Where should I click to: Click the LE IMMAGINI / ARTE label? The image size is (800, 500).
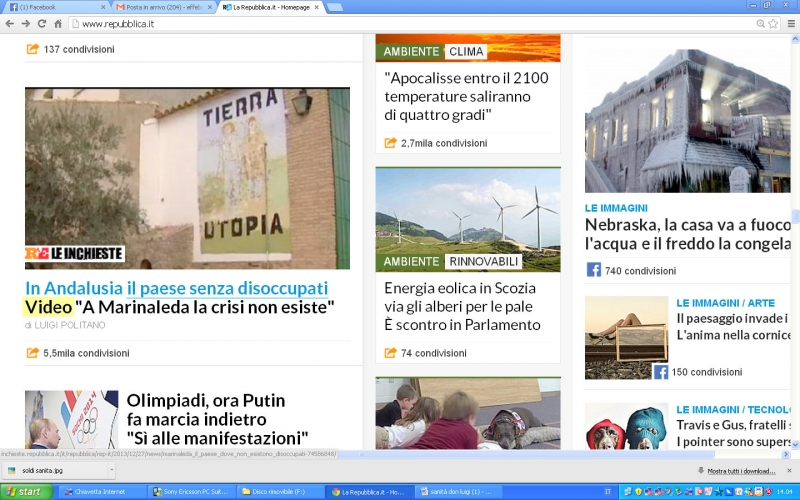726,303
